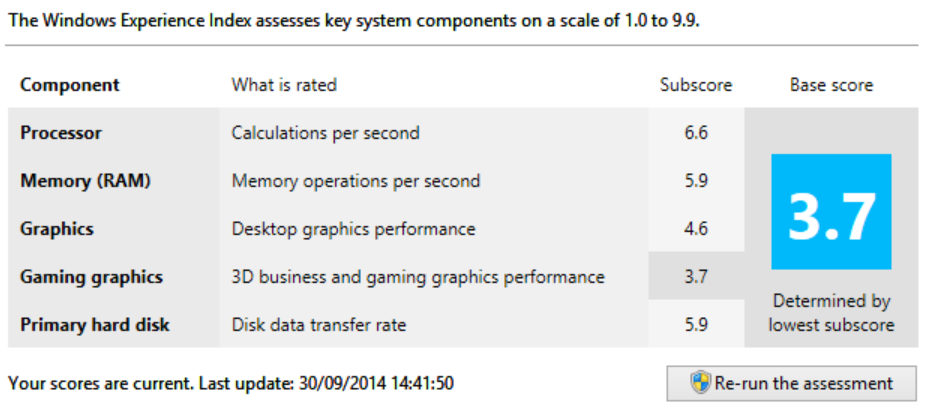Click the Disk data transfer rate text

[x=319, y=325]
